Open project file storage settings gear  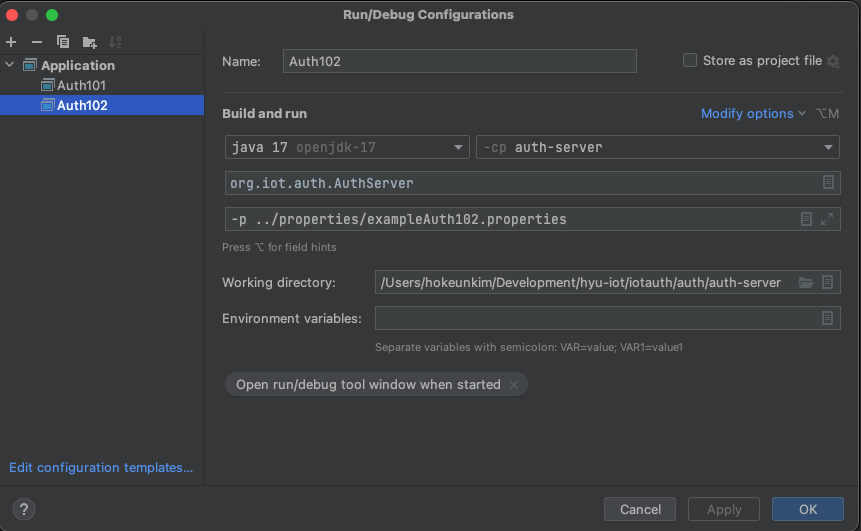click(x=834, y=61)
